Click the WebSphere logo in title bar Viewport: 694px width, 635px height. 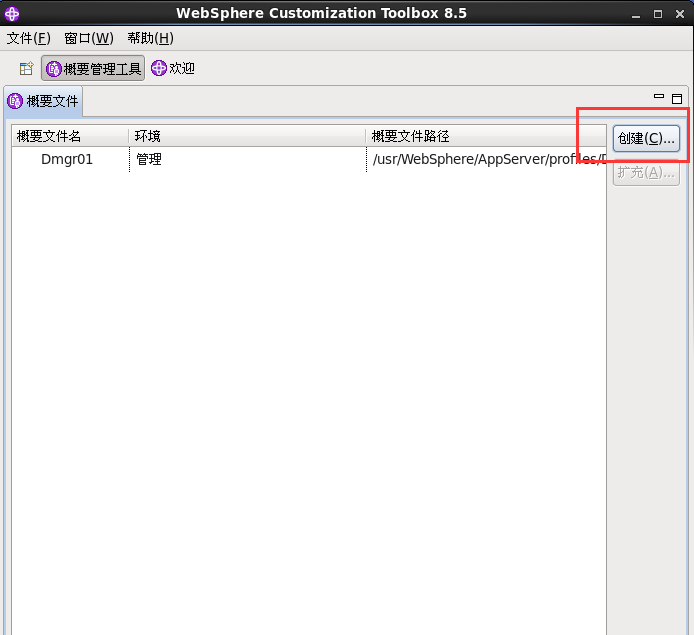pos(12,14)
